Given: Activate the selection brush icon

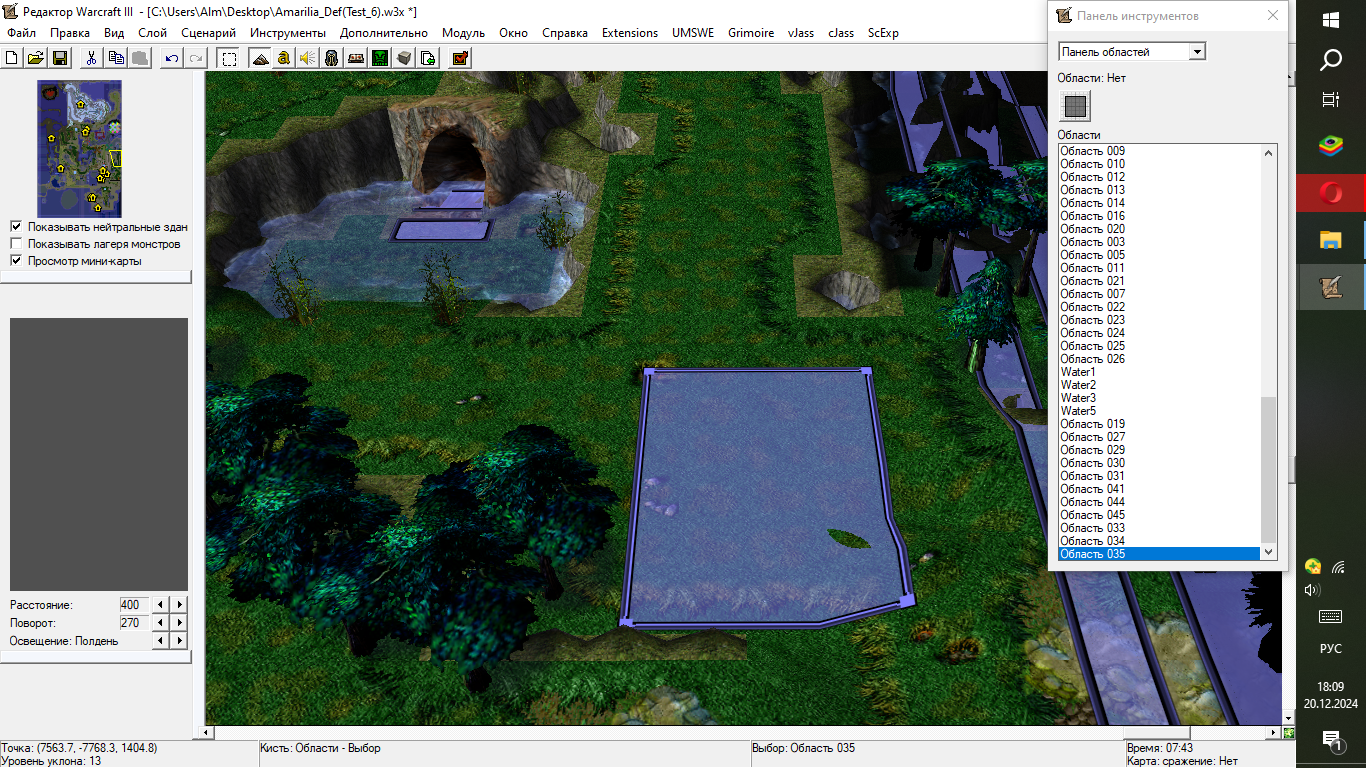Looking at the screenshot, I should [229, 58].
